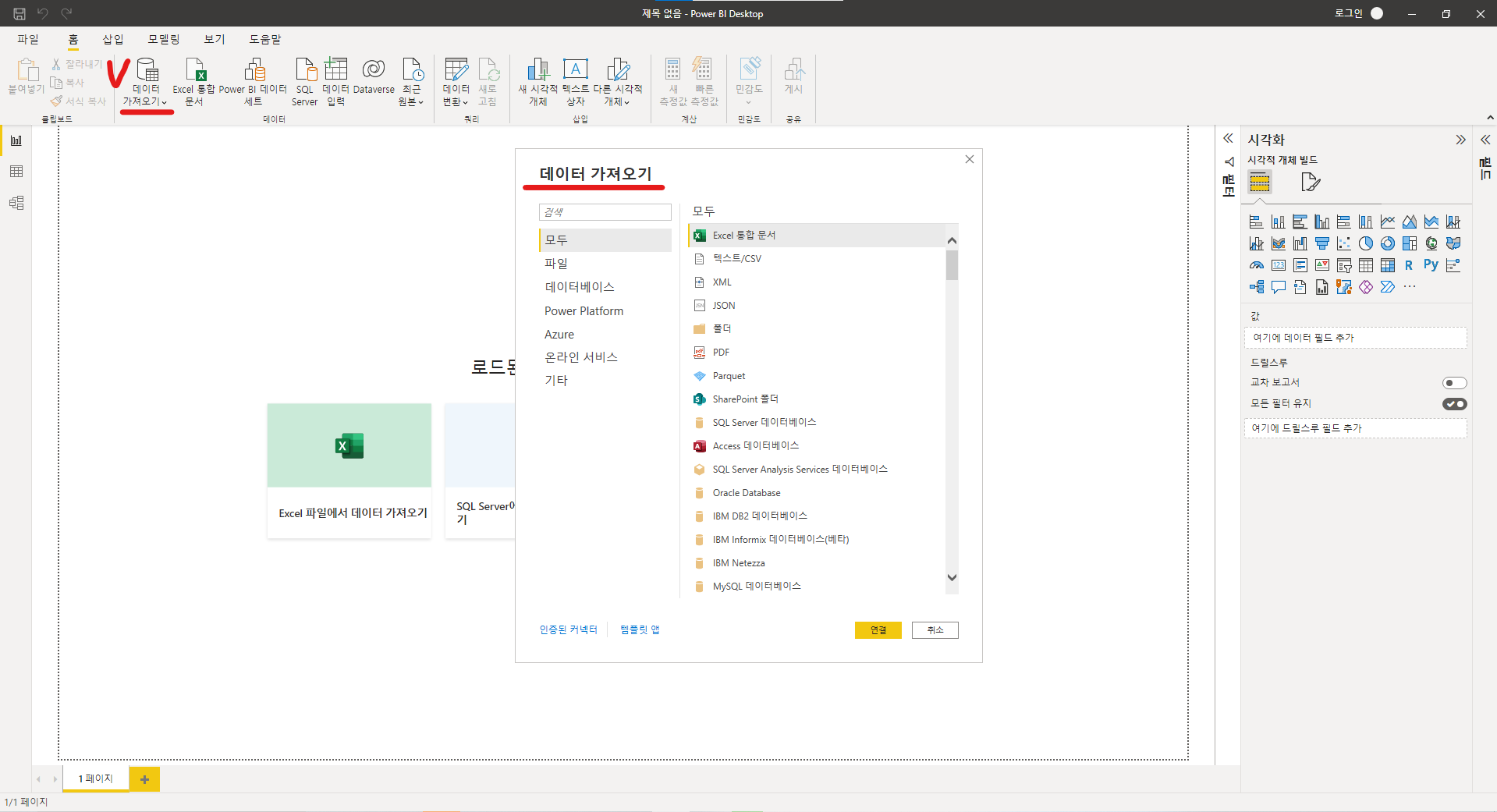The image size is (1497, 812).
Task: Select 데이터베이스 category in dialog
Action: tap(605, 287)
